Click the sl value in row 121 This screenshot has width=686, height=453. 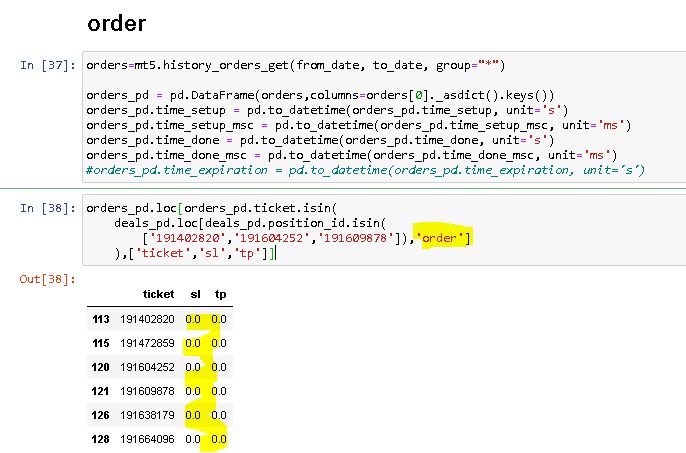(x=193, y=391)
